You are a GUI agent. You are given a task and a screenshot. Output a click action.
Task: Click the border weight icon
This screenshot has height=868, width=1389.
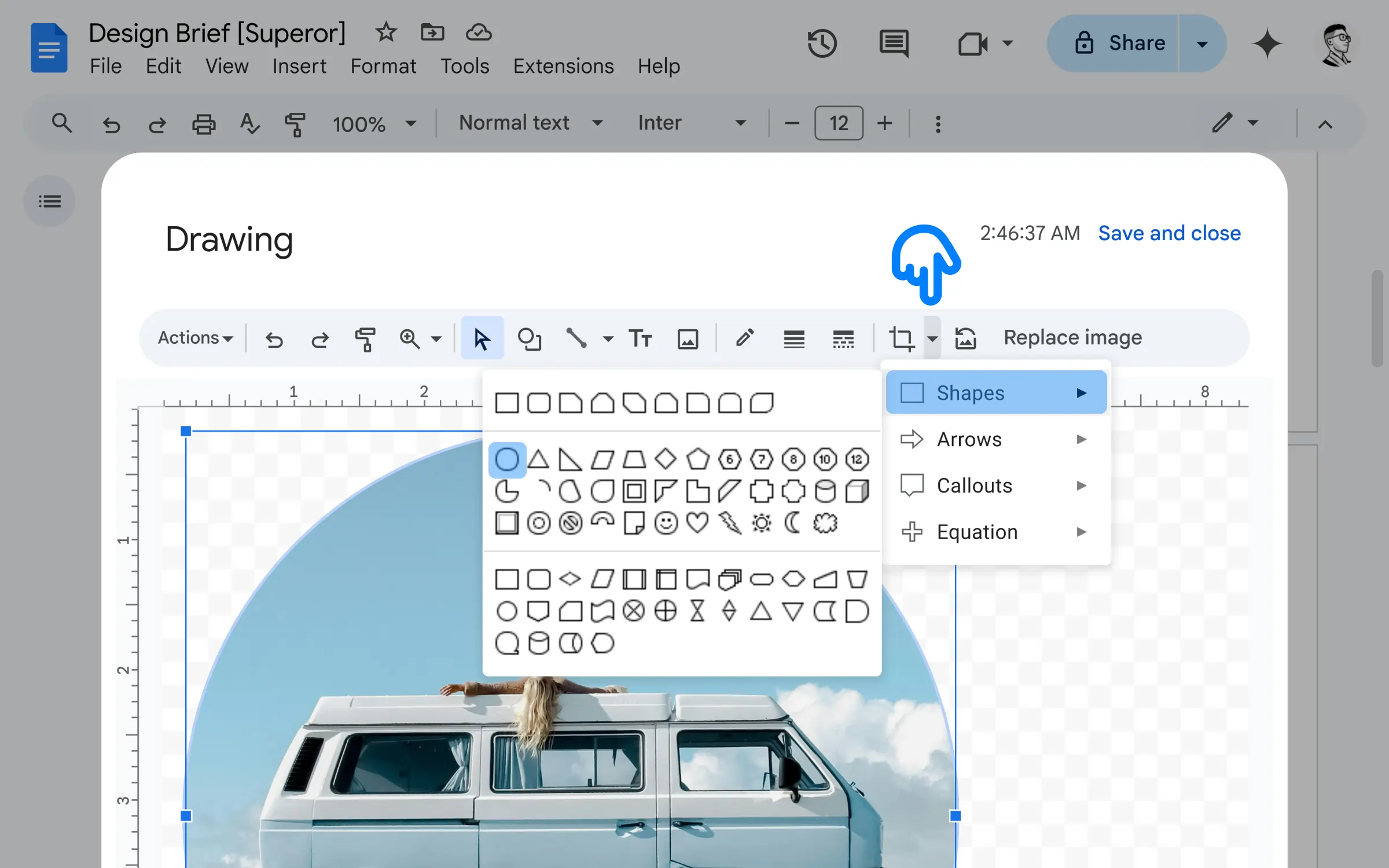tap(794, 339)
